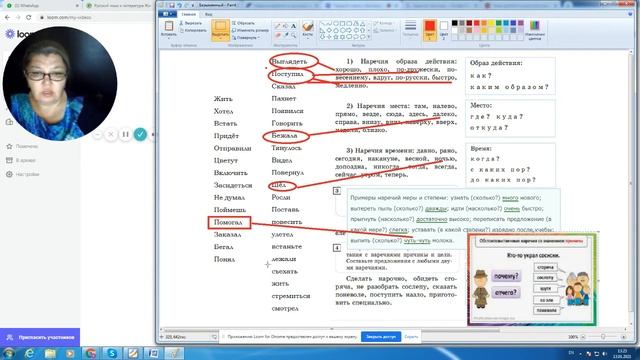Click Invite participants (Пригласить участников) button
This screenshot has width=640, height=360.
(40, 338)
